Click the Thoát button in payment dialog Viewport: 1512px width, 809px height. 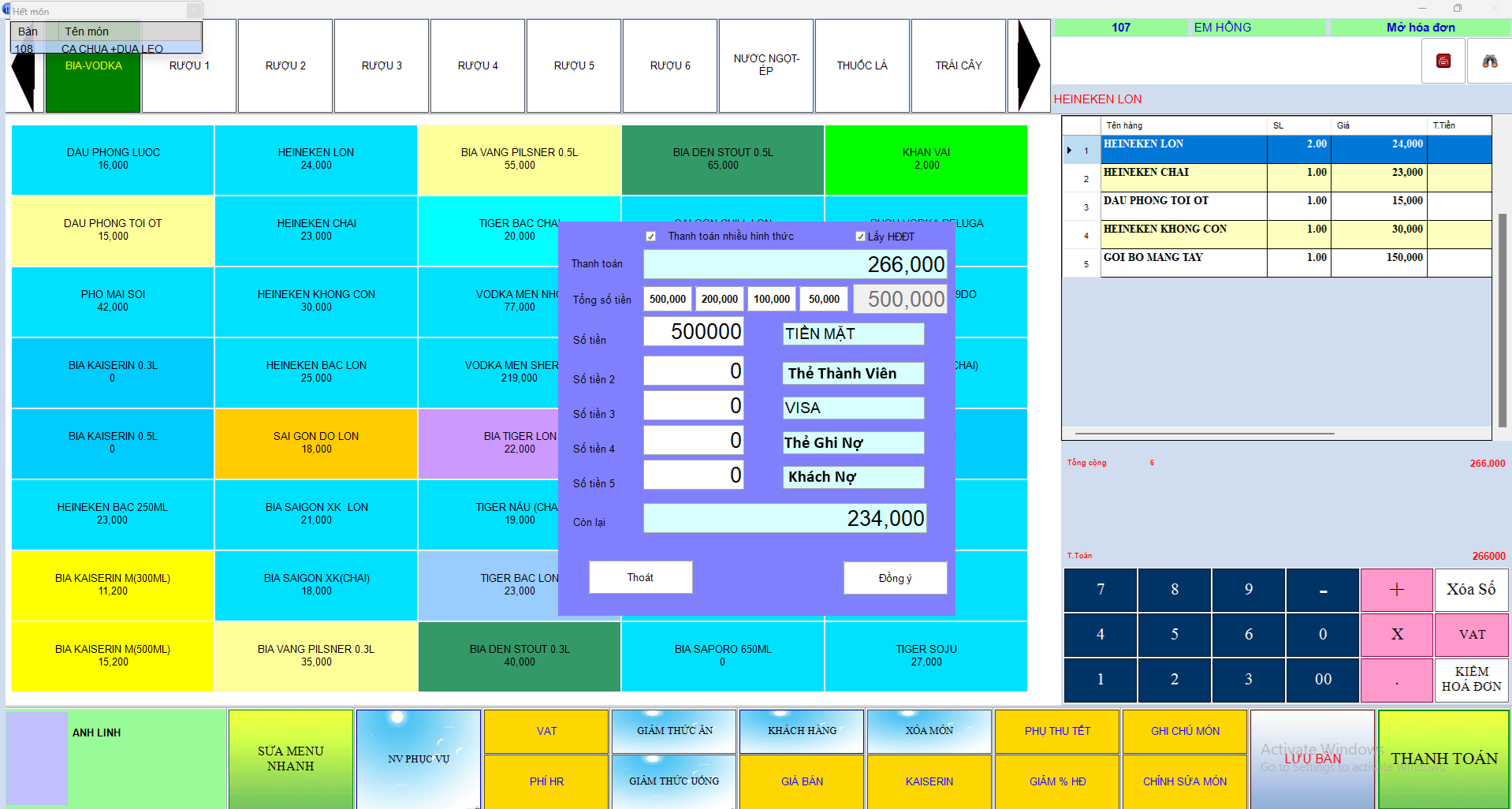640,577
